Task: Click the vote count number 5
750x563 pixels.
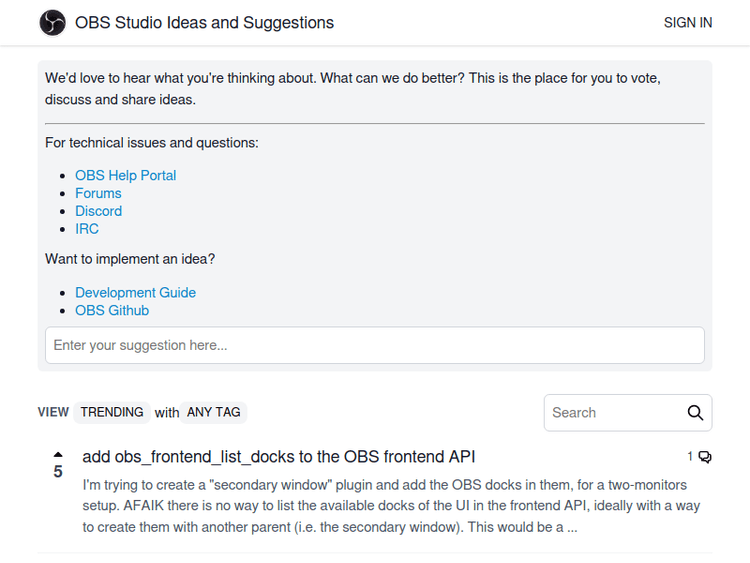Action: click(x=58, y=472)
